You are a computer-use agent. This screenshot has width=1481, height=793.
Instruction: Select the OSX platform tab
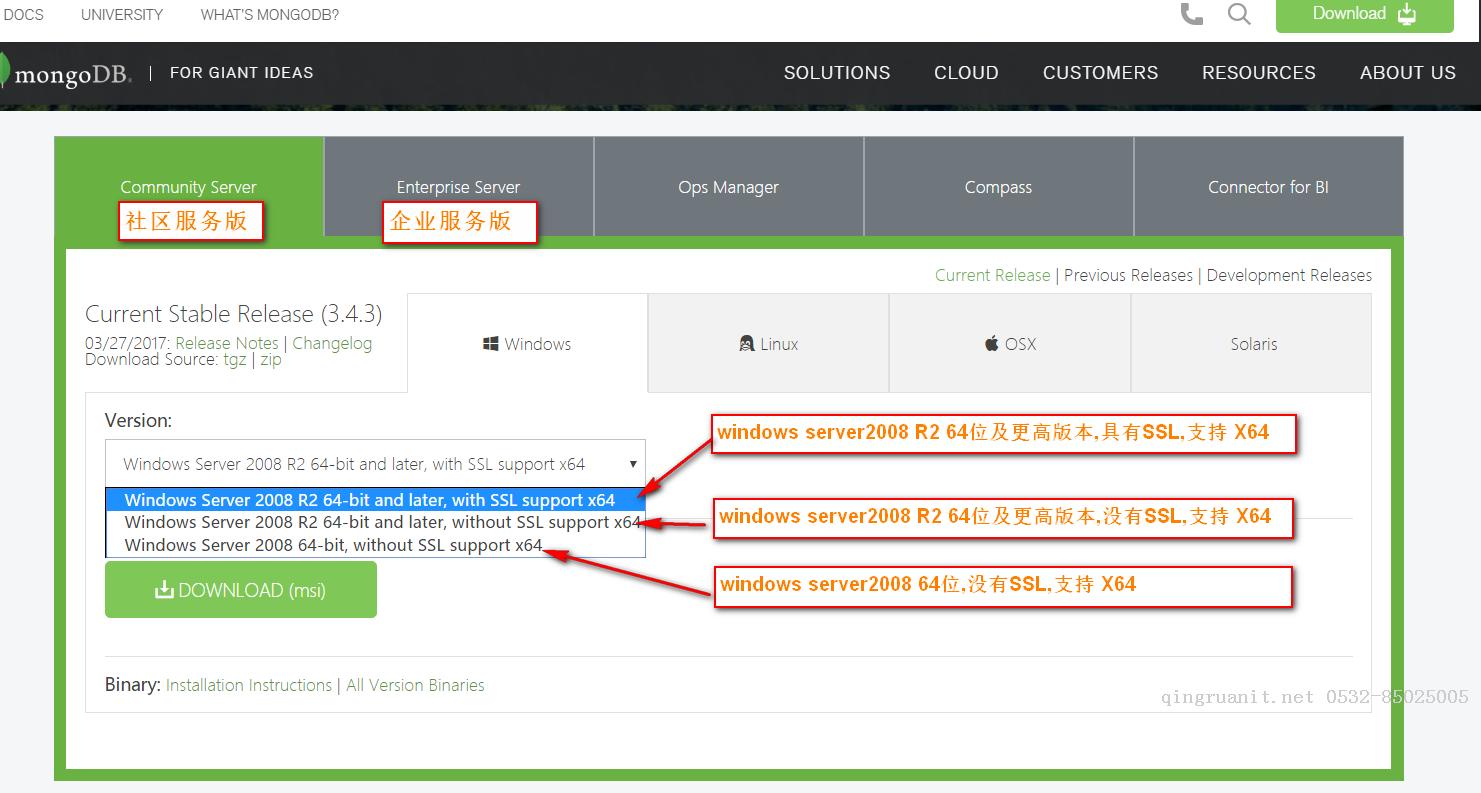pos(1009,344)
